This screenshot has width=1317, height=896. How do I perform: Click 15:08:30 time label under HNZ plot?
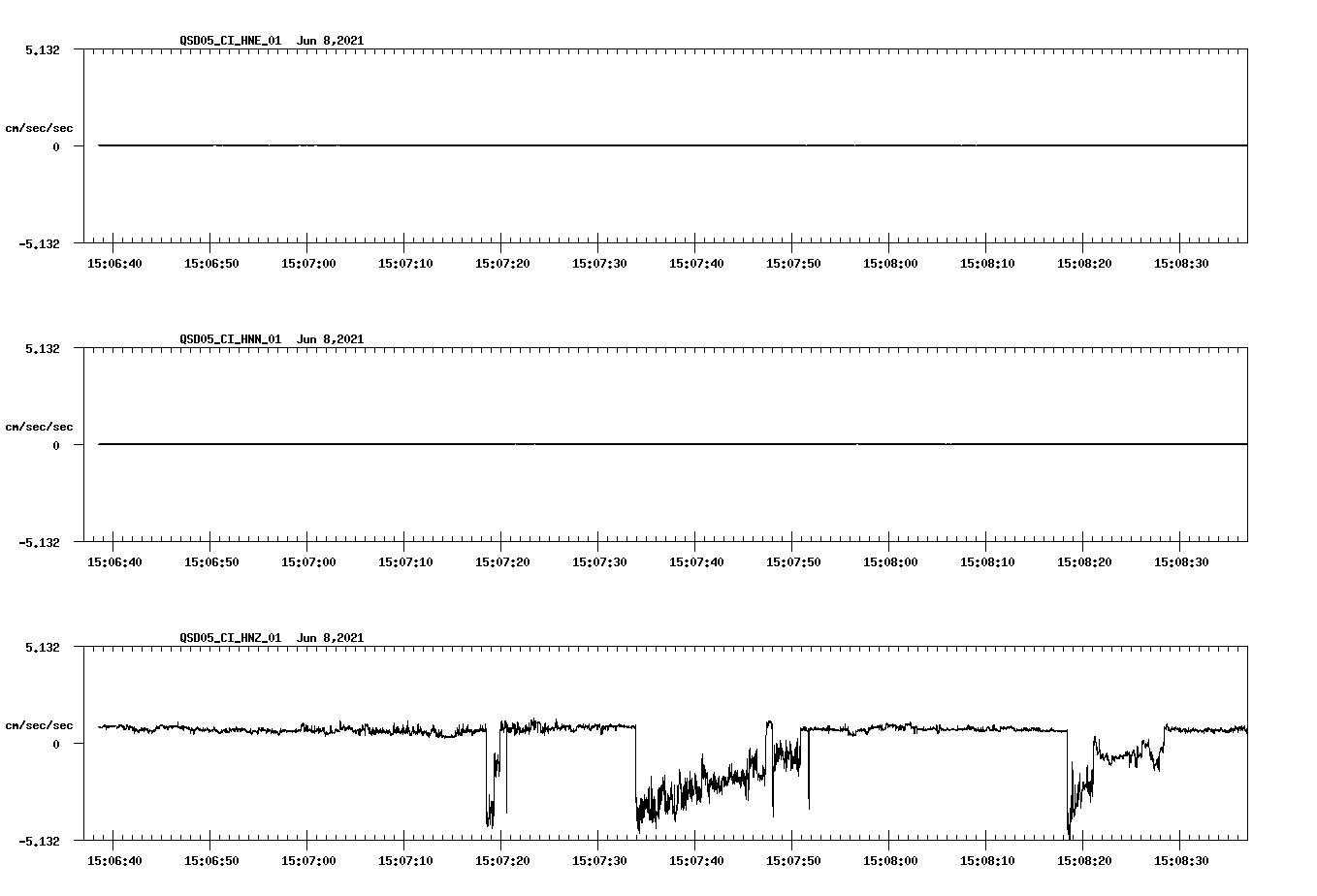pyautogui.click(x=1181, y=861)
